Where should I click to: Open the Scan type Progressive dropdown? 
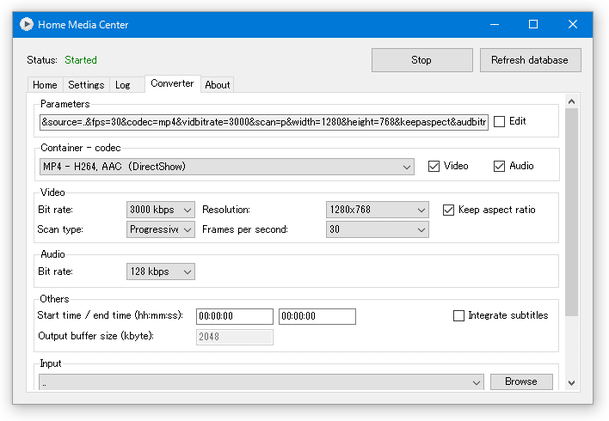tap(160, 230)
